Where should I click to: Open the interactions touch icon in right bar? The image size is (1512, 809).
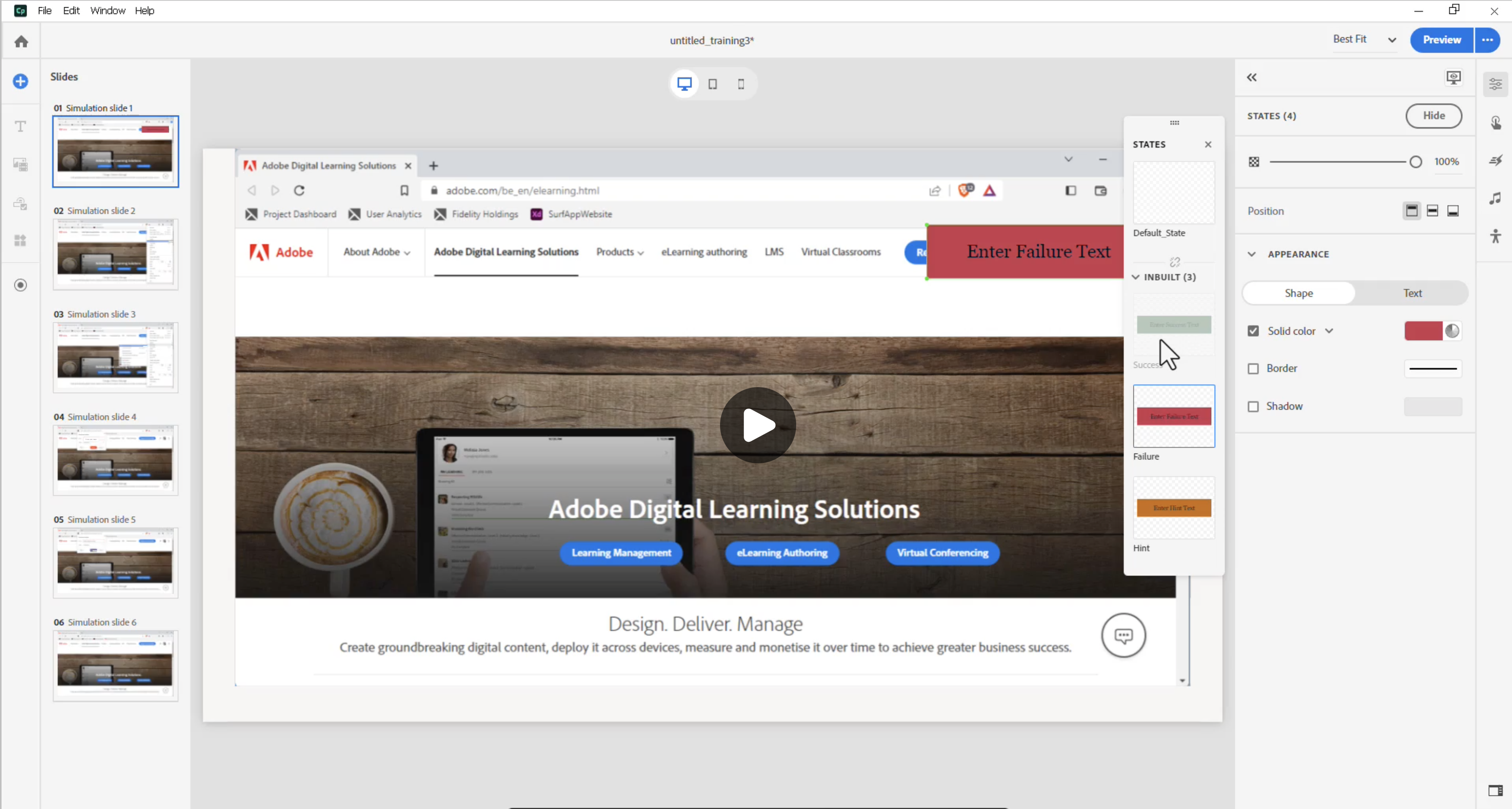1495,122
